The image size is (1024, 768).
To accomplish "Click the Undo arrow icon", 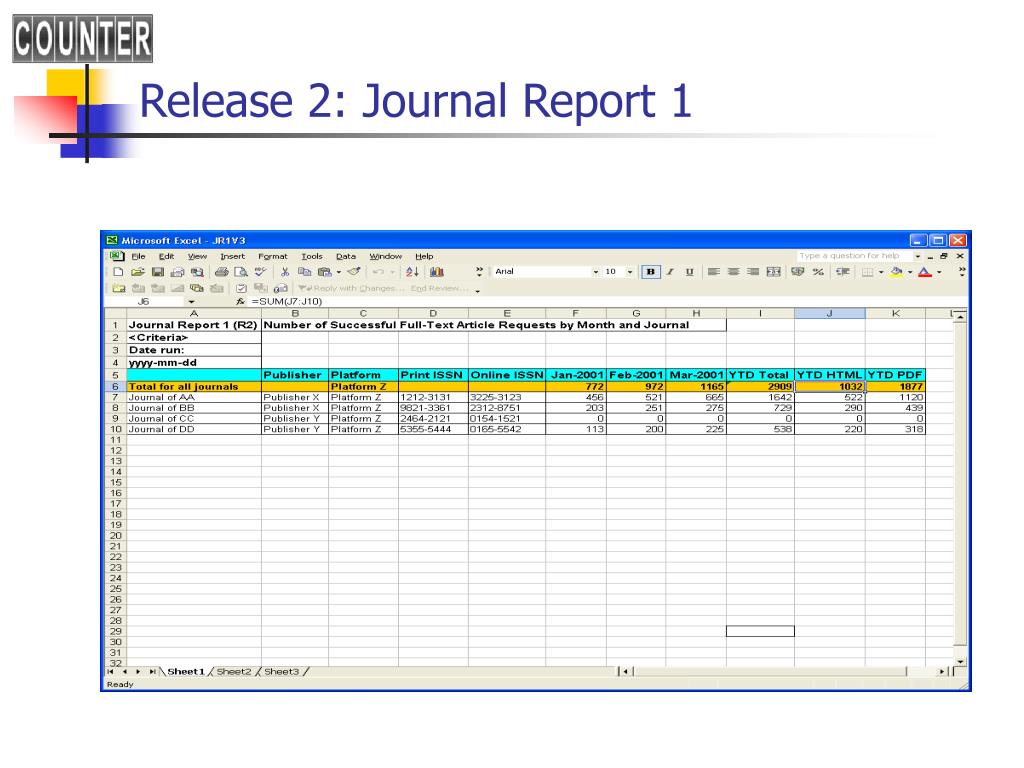I will pyautogui.click(x=377, y=272).
